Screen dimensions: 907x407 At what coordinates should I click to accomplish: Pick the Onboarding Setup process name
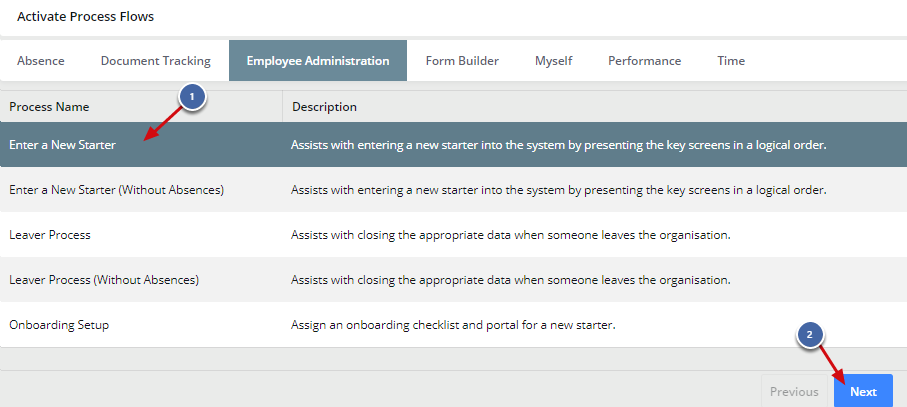point(59,325)
